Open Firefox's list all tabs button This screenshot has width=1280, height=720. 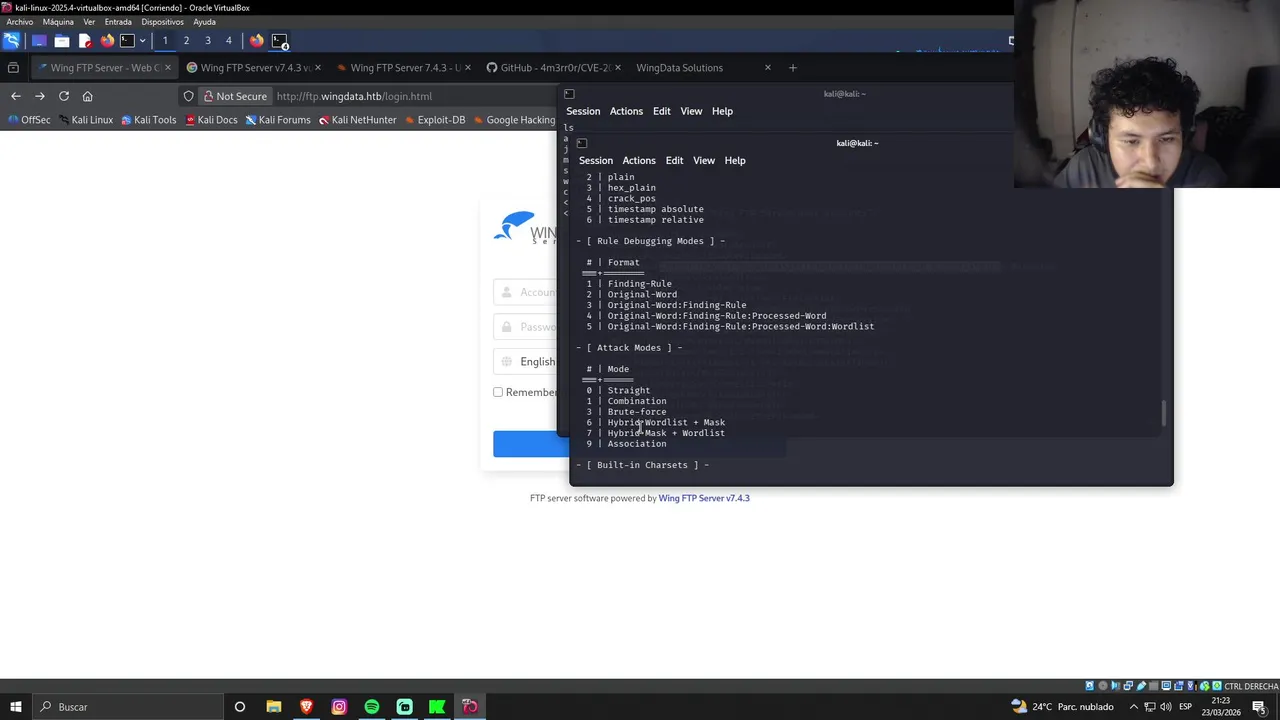pyautogui.click(x=13, y=68)
